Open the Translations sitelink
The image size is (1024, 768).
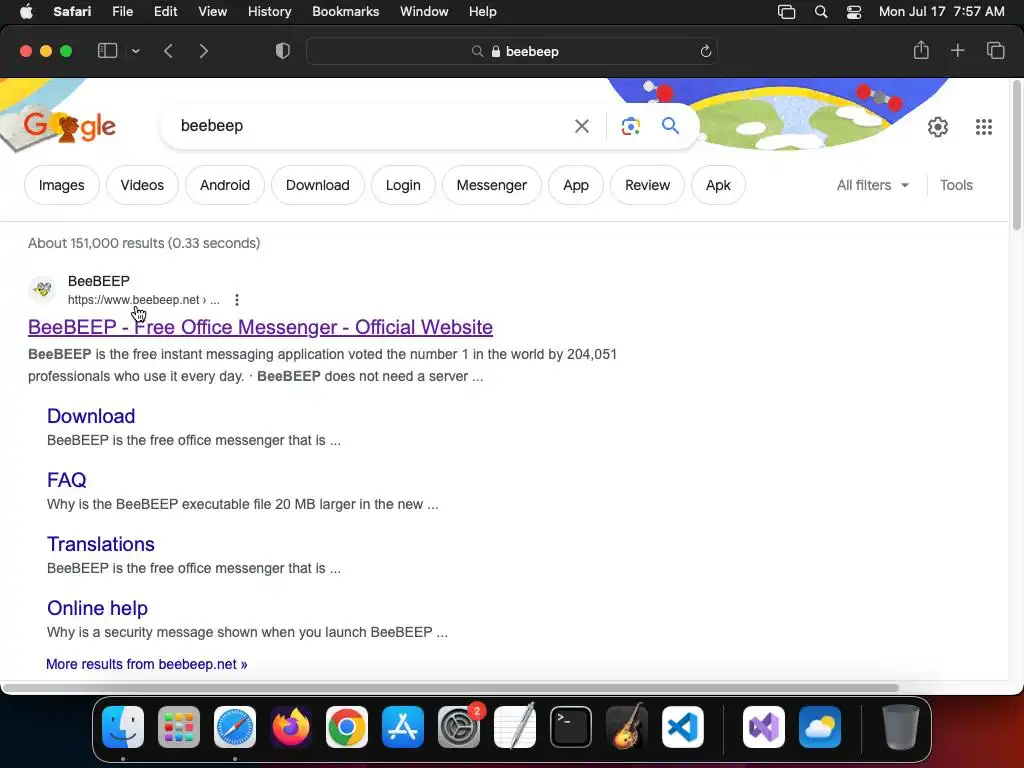coord(101,544)
